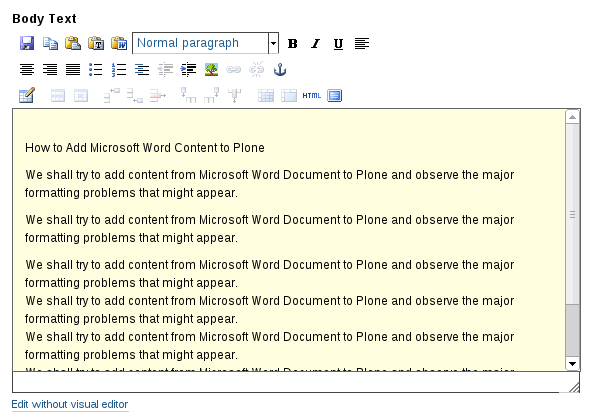592x418 pixels.
Task: Click the arrow of the paragraph style combo box
Action: (x=273, y=43)
